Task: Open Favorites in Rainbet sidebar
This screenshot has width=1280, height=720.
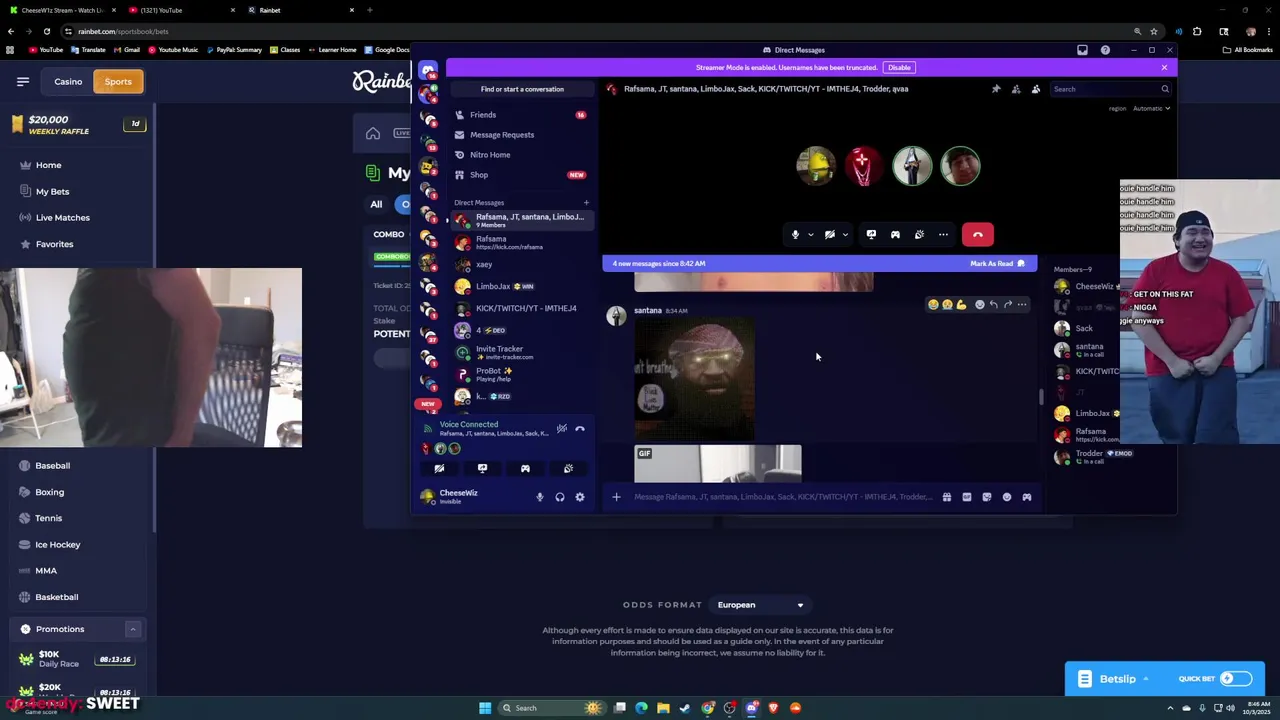Action: [x=54, y=244]
